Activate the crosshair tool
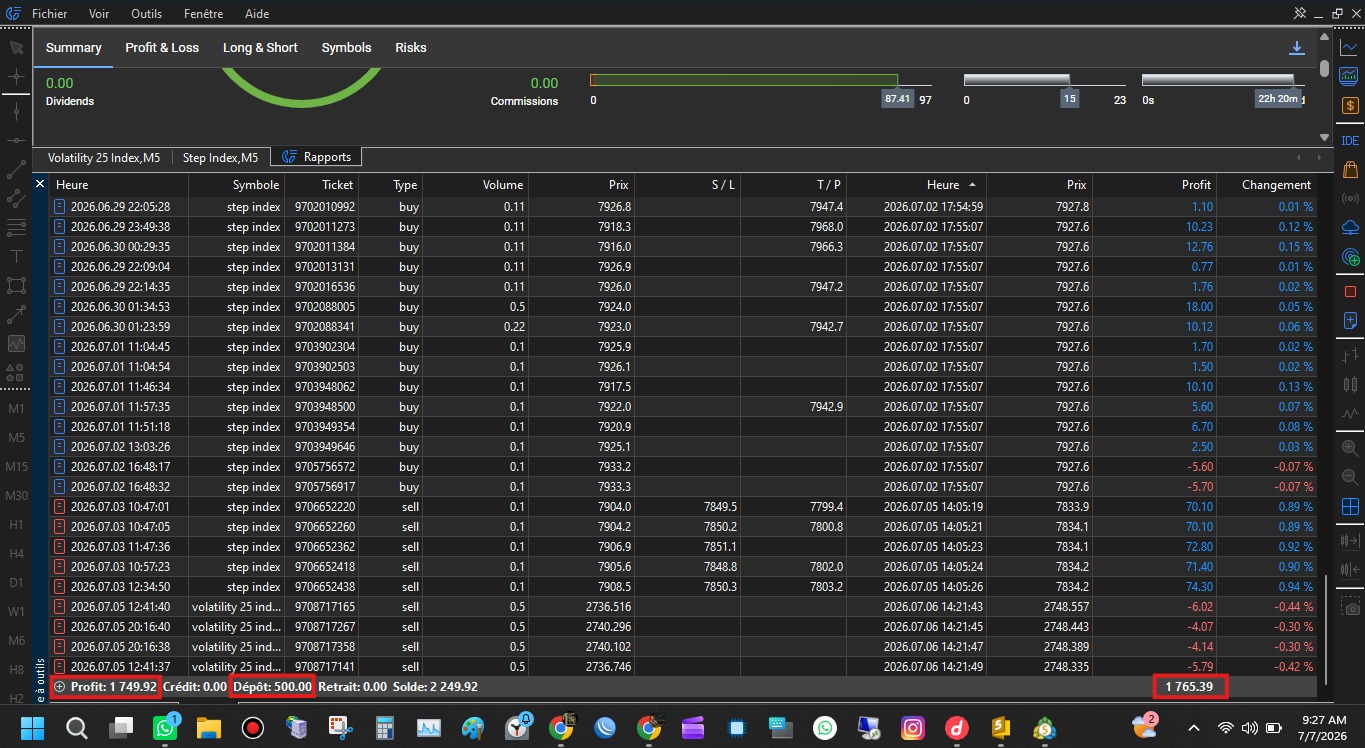The width and height of the screenshot is (1365, 748). pos(16,77)
